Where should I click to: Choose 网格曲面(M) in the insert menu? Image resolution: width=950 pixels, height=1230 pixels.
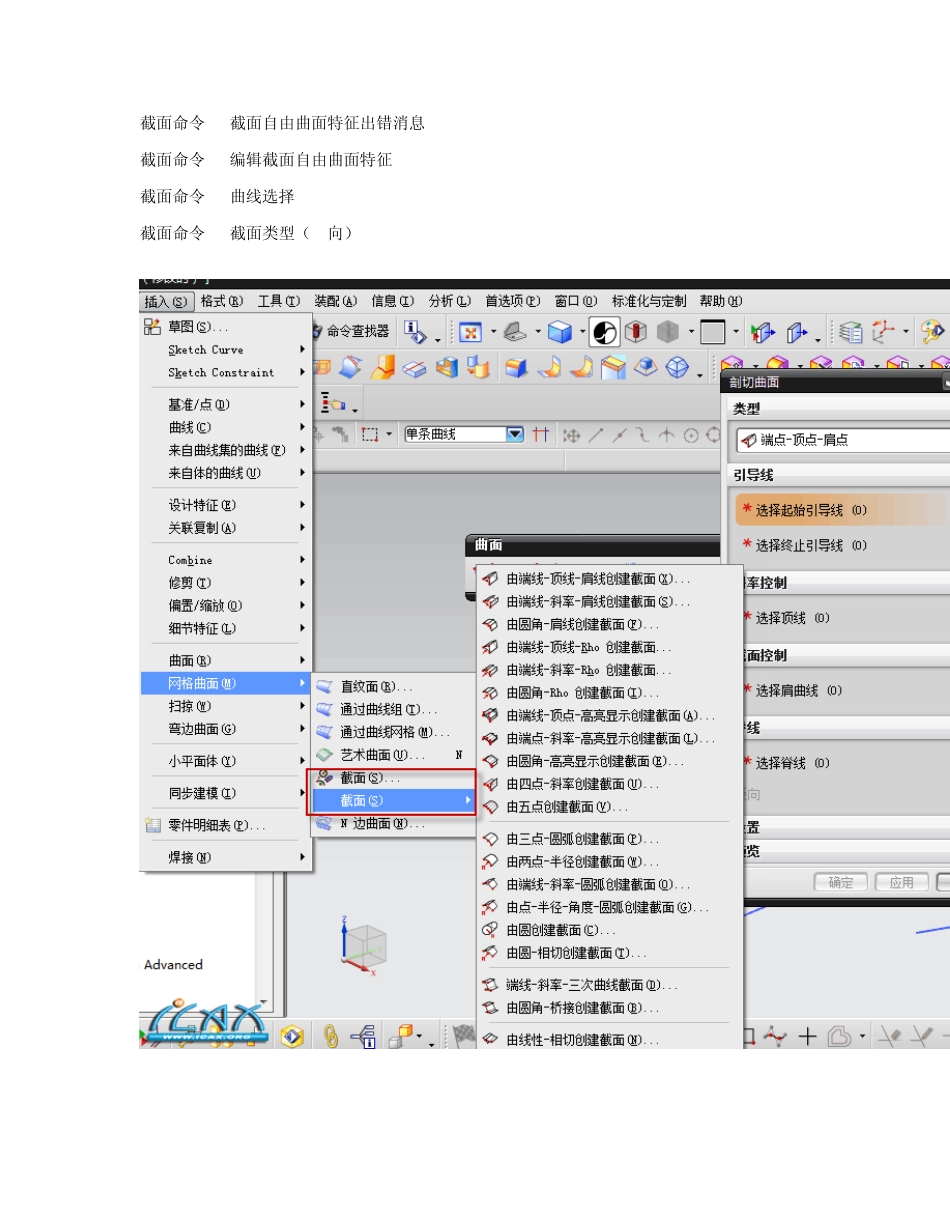pos(226,683)
